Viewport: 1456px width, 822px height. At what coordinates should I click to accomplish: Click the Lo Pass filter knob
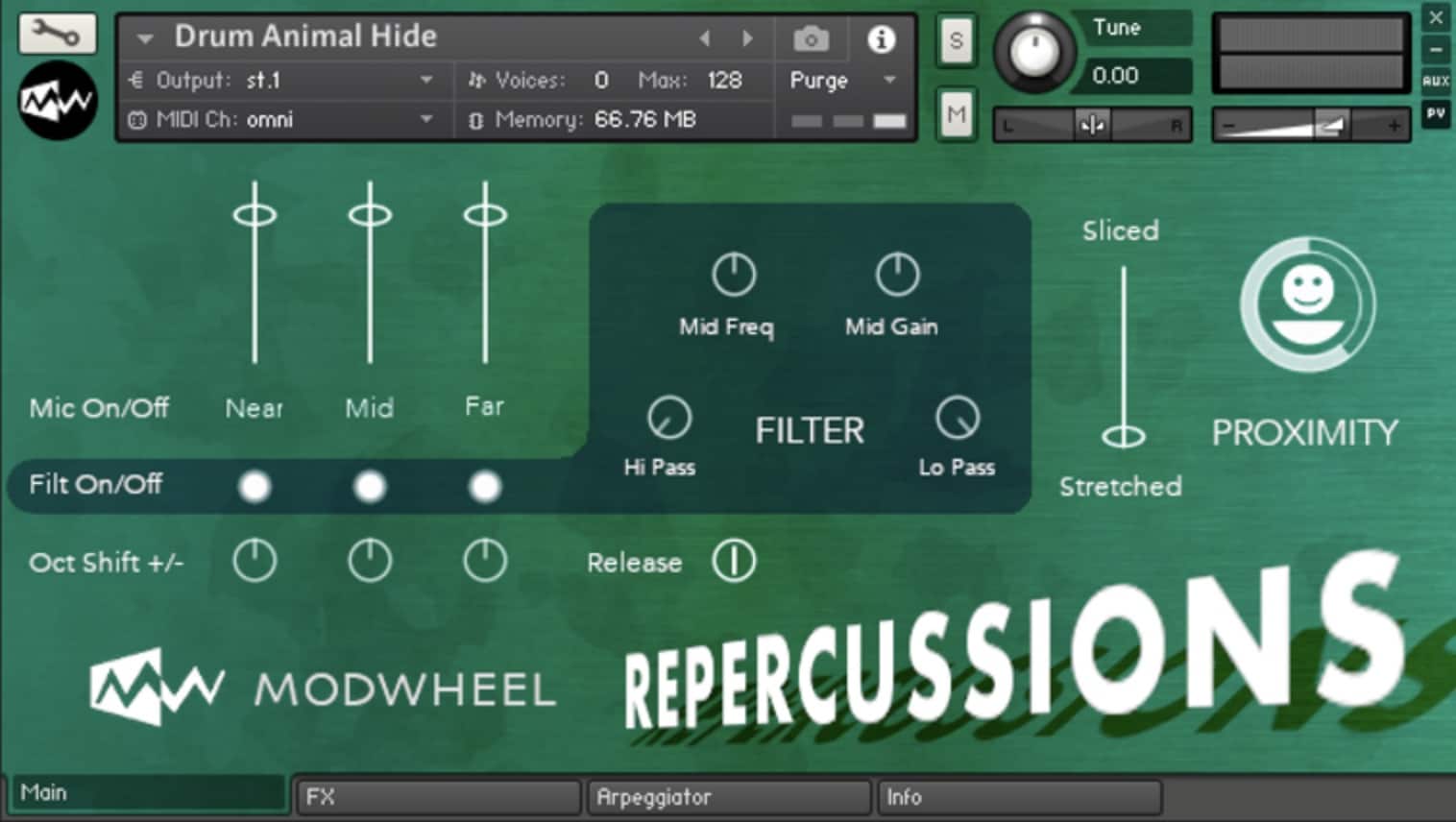[958, 418]
